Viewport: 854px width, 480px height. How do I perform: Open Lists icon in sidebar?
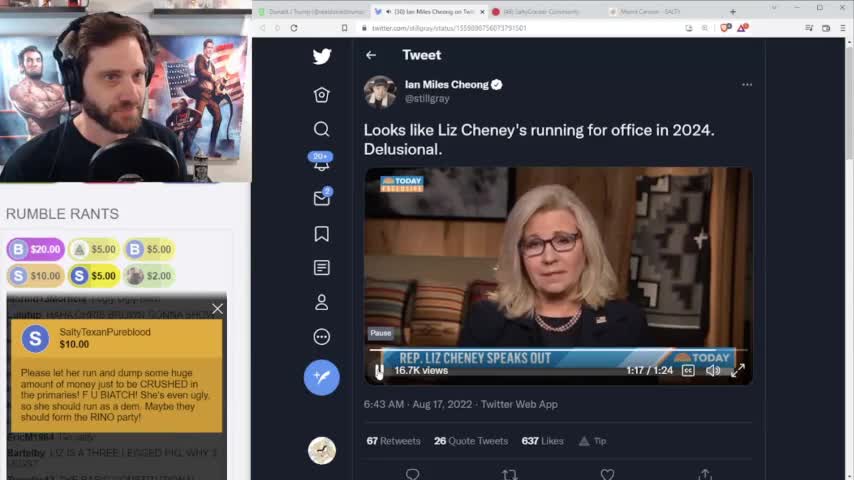321,268
